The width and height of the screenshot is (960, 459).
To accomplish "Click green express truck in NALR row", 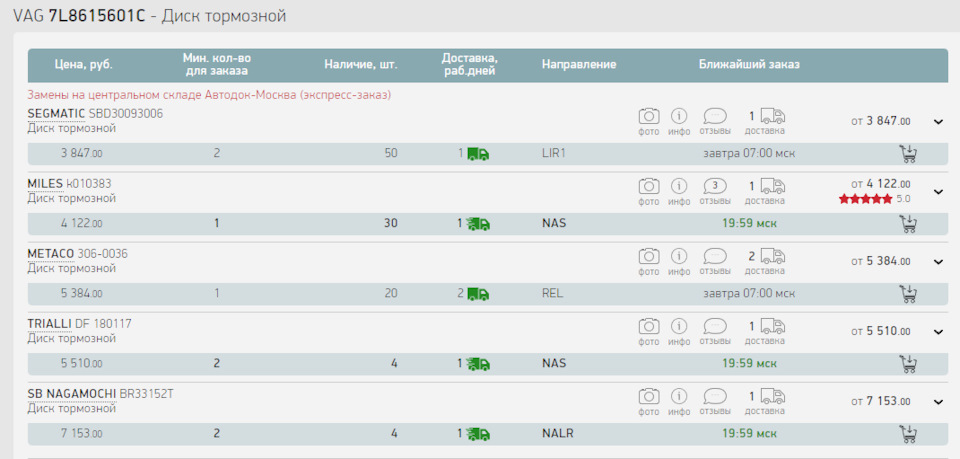I will pos(478,435).
